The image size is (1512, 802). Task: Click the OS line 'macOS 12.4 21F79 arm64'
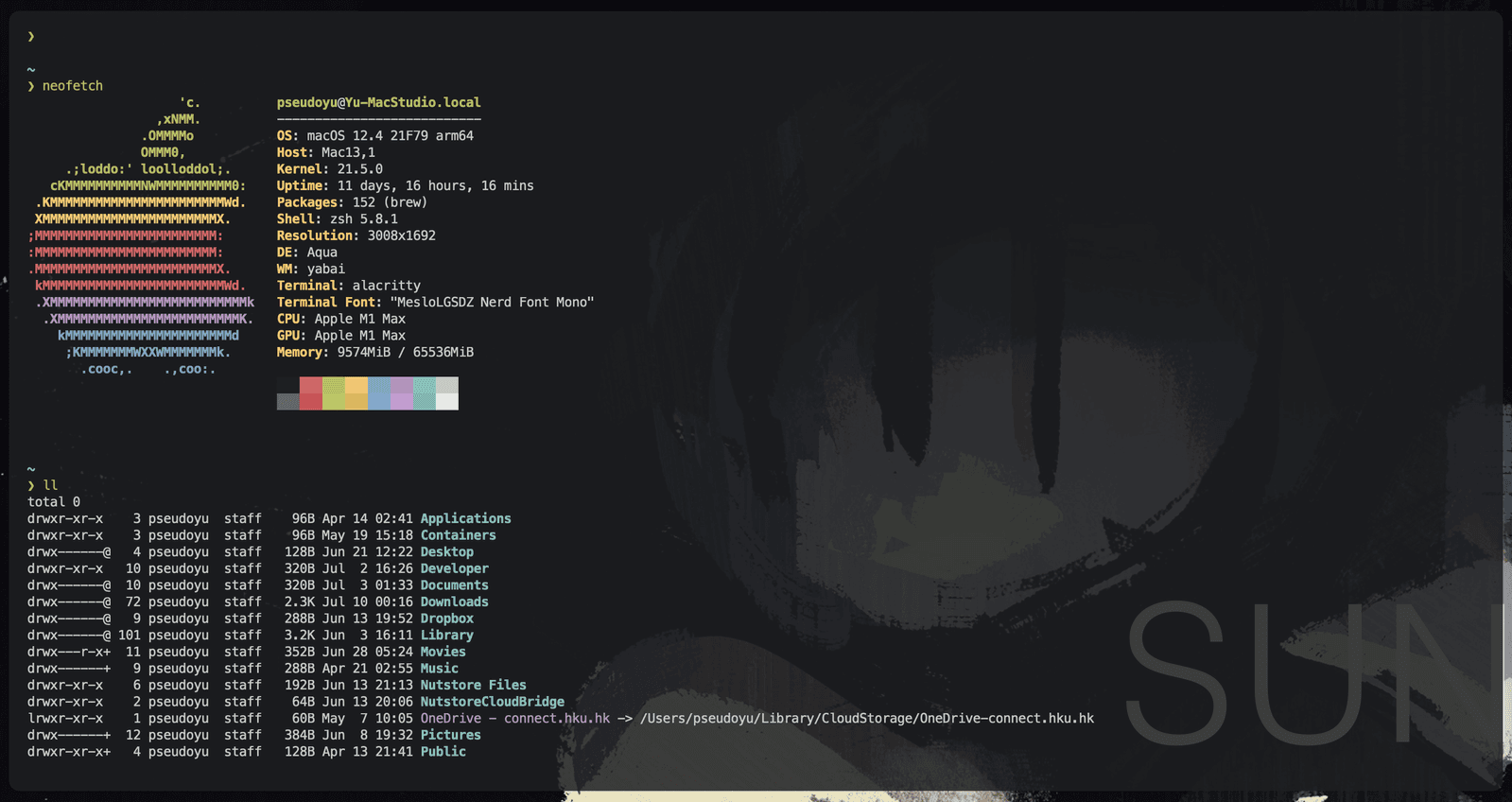390,136
